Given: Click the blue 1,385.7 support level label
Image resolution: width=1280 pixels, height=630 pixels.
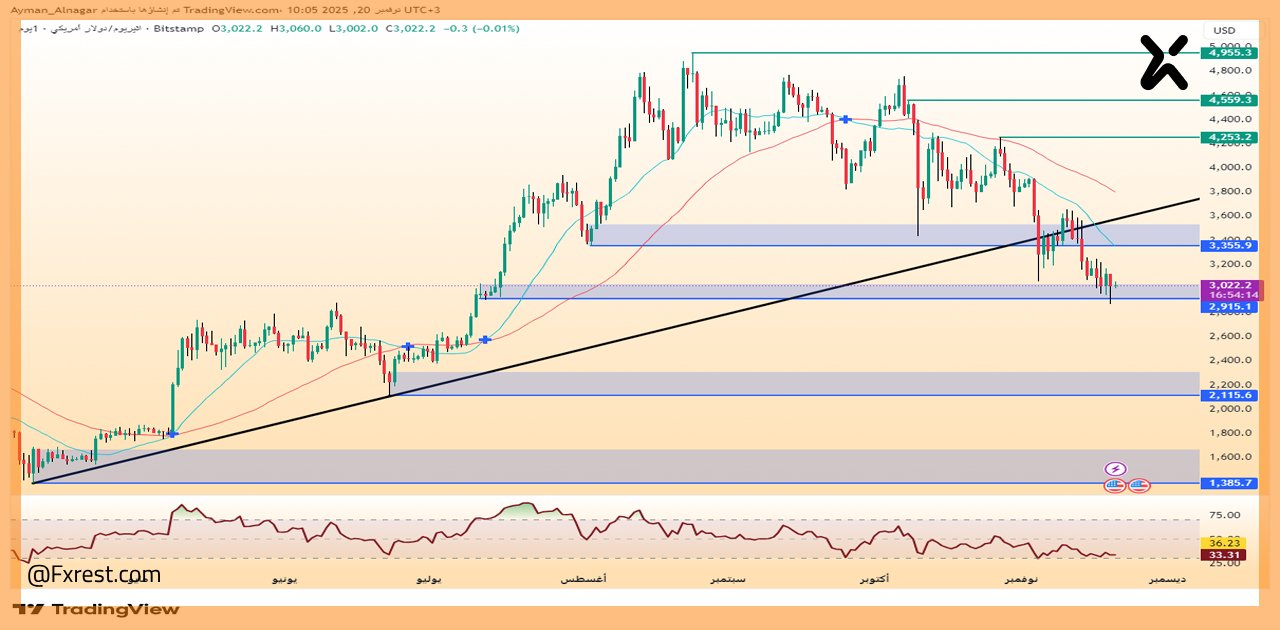Looking at the screenshot, I should click(1229, 484).
